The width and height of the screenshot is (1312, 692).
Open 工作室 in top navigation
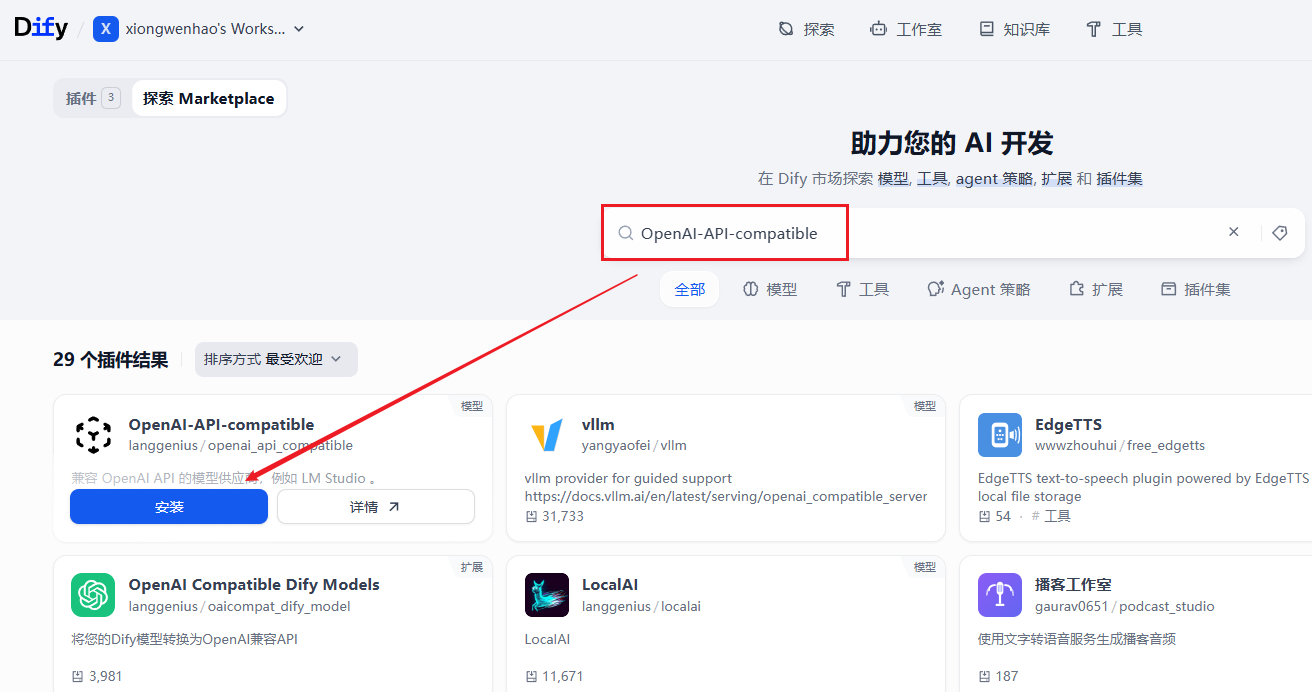coord(906,30)
